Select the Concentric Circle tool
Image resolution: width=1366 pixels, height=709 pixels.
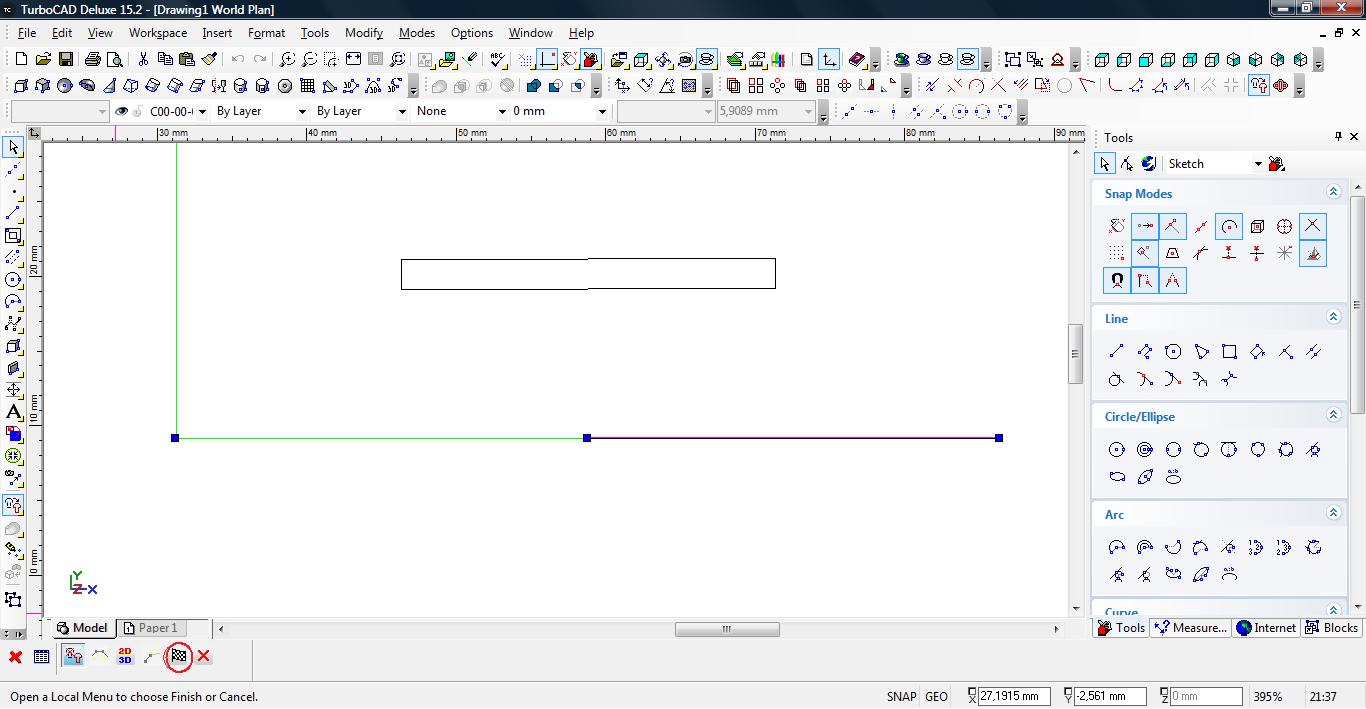(1145, 449)
